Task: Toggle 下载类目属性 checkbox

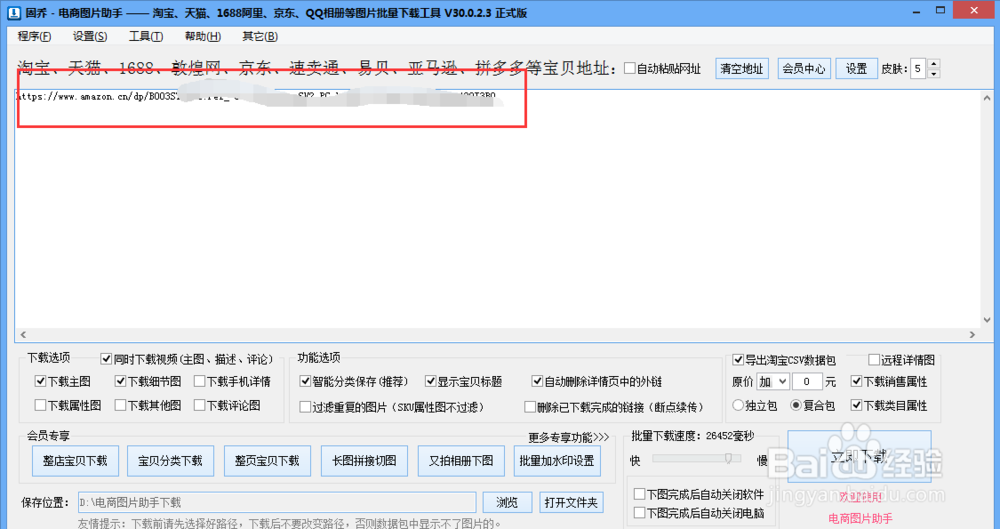Action: coord(857,405)
